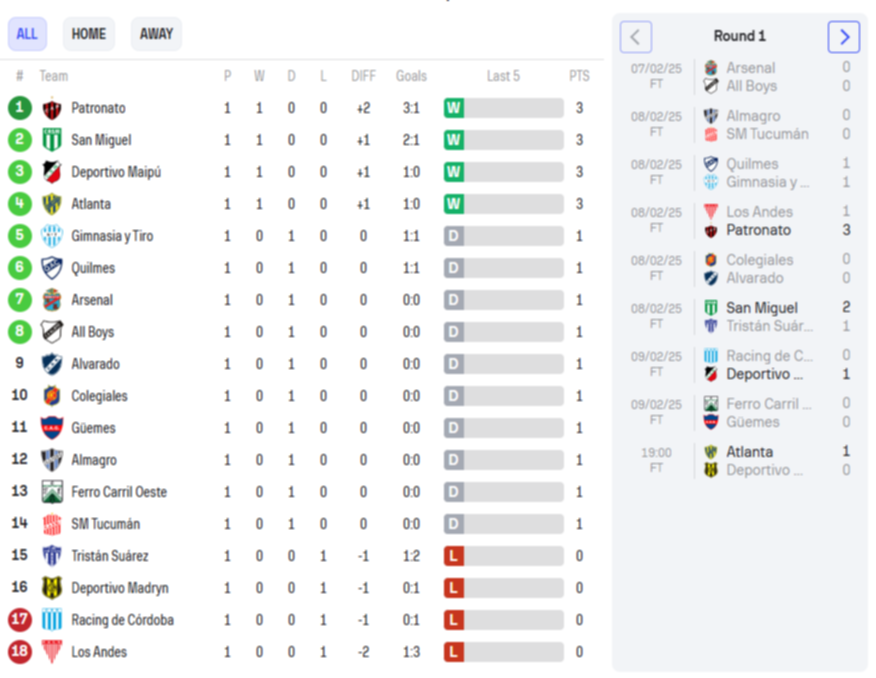Click the Atlanta crest in the table
The image size is (876, 678).
(x=52, y=204)
